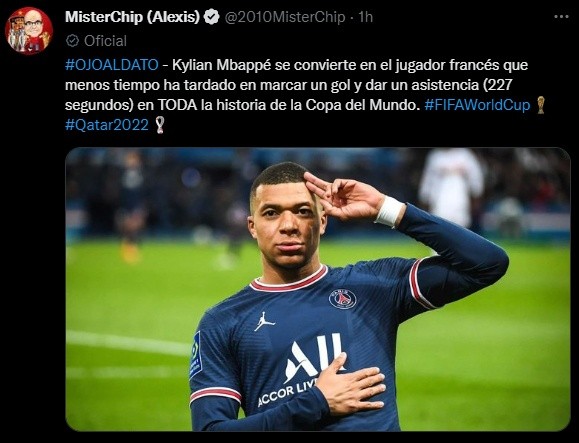This screenshot has width=579, height=443.
Task: Open MisterChip's profile avatar picture
Action: coord(29,31)
